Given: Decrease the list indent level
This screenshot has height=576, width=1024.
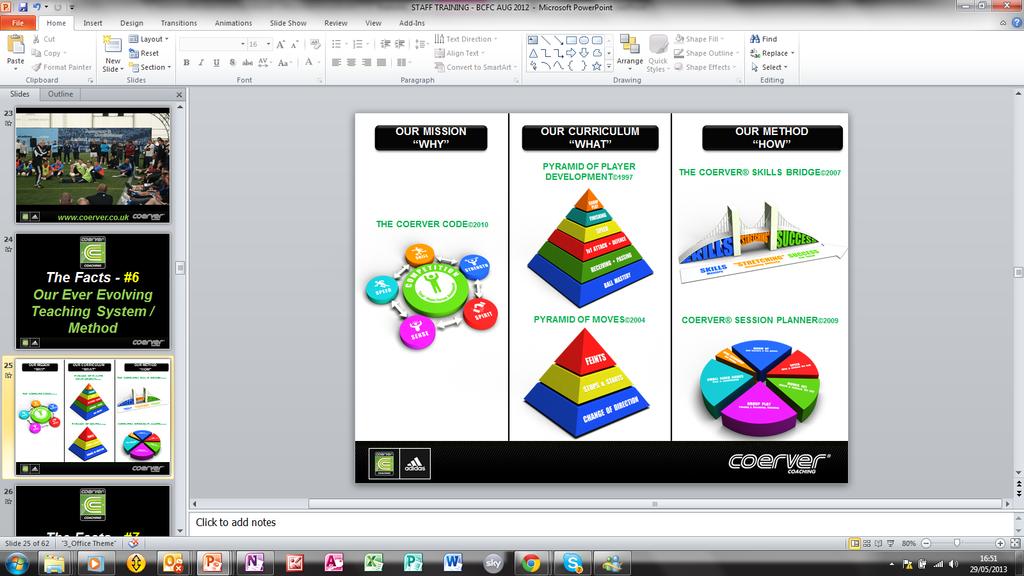Looking at the screenshot, I should pyautogui.click(x=385, y=44).
